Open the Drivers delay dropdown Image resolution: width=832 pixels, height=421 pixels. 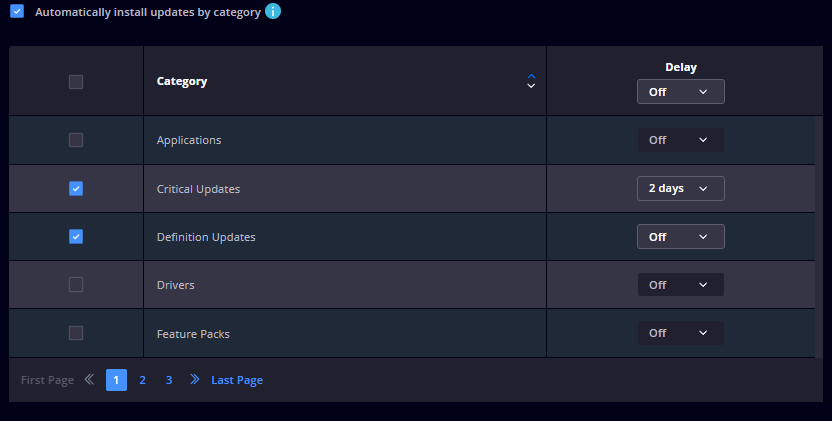coord(681,285)
